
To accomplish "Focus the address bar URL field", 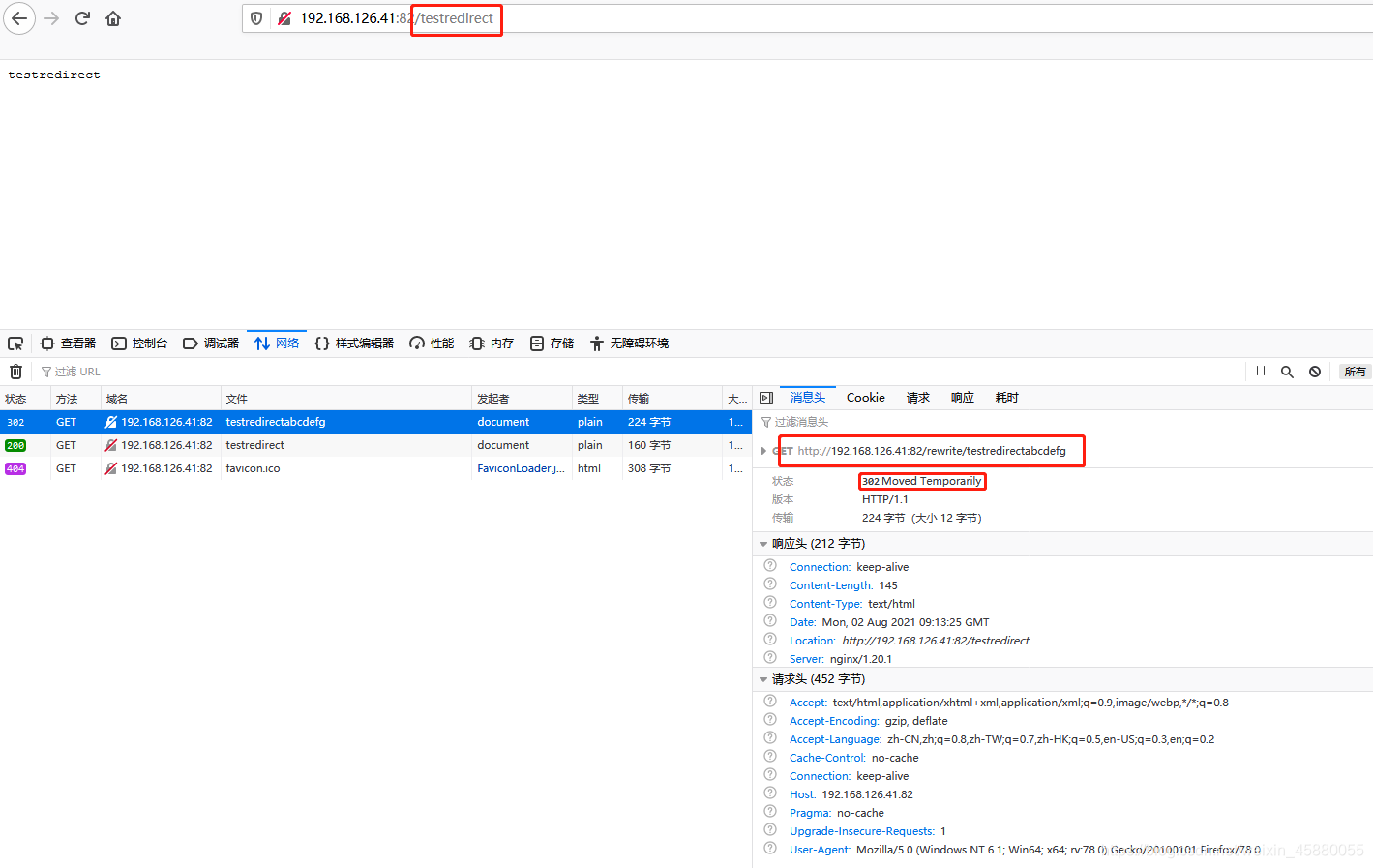I will click(x=808, y=18).
